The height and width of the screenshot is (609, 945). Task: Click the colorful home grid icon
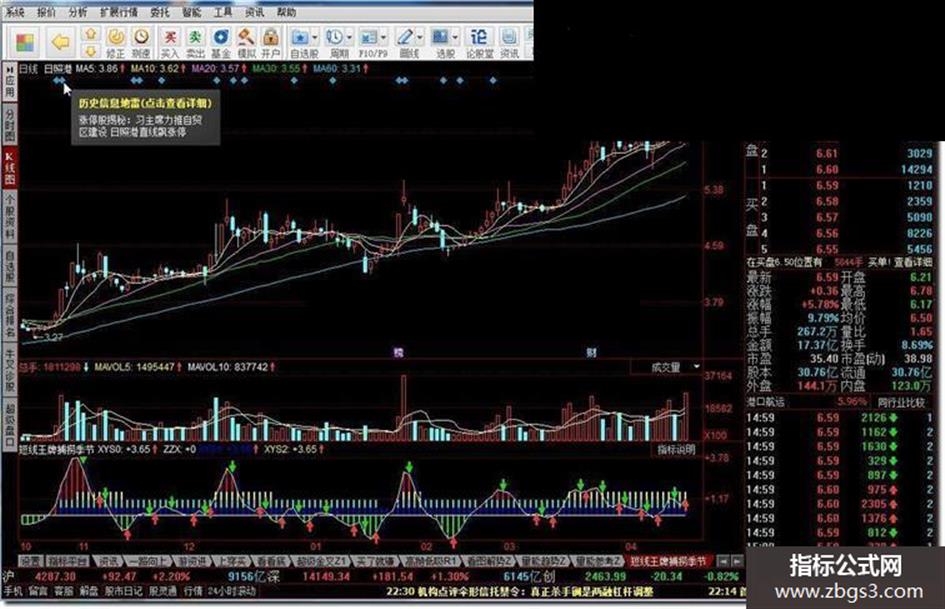pyautogui.click(x=26, y=42)
